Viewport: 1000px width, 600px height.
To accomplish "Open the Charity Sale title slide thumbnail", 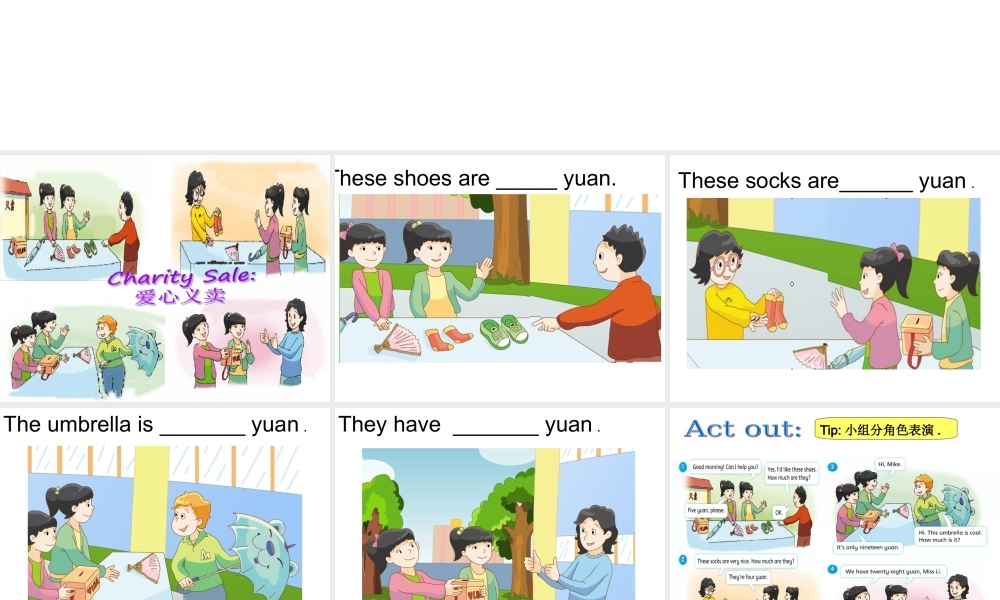I will (x=165, y=279).
